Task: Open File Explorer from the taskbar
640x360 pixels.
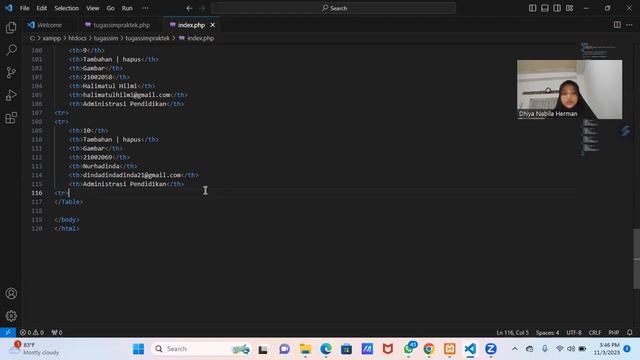Action: point(305,349)
